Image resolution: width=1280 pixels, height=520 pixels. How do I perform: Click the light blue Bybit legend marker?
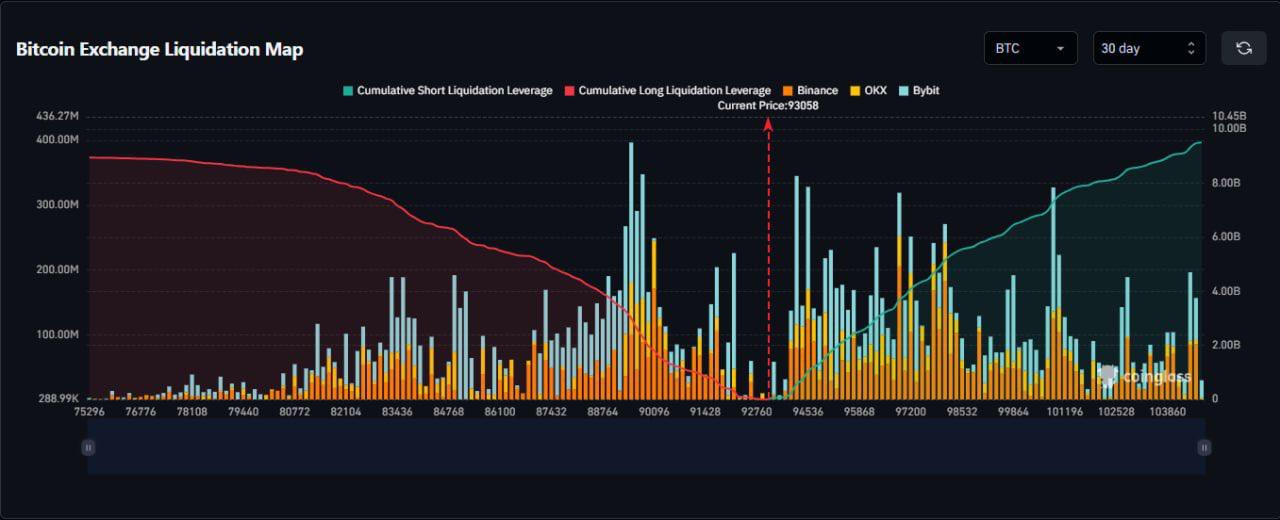[x=904, y=91]
